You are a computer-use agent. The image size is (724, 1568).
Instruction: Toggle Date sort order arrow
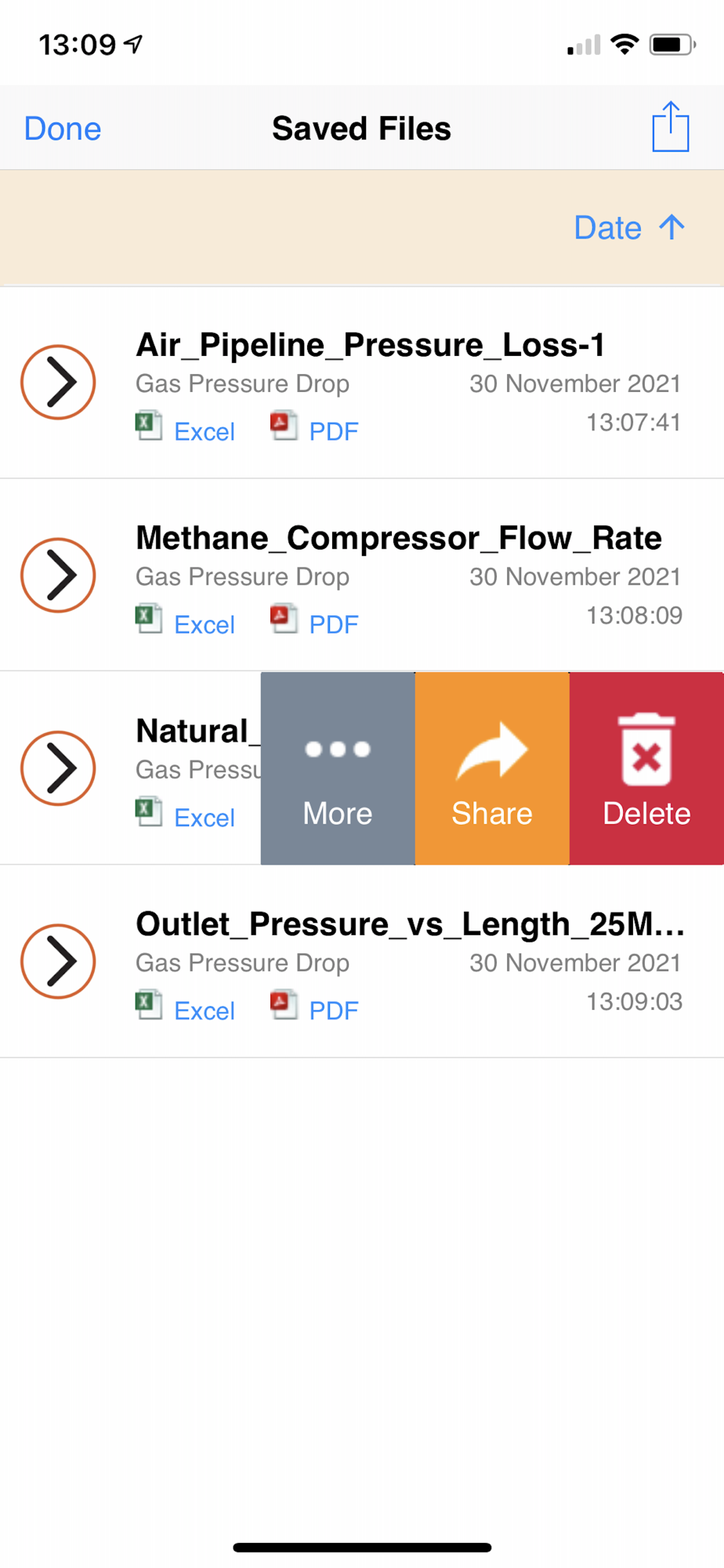tap(672, 227)
